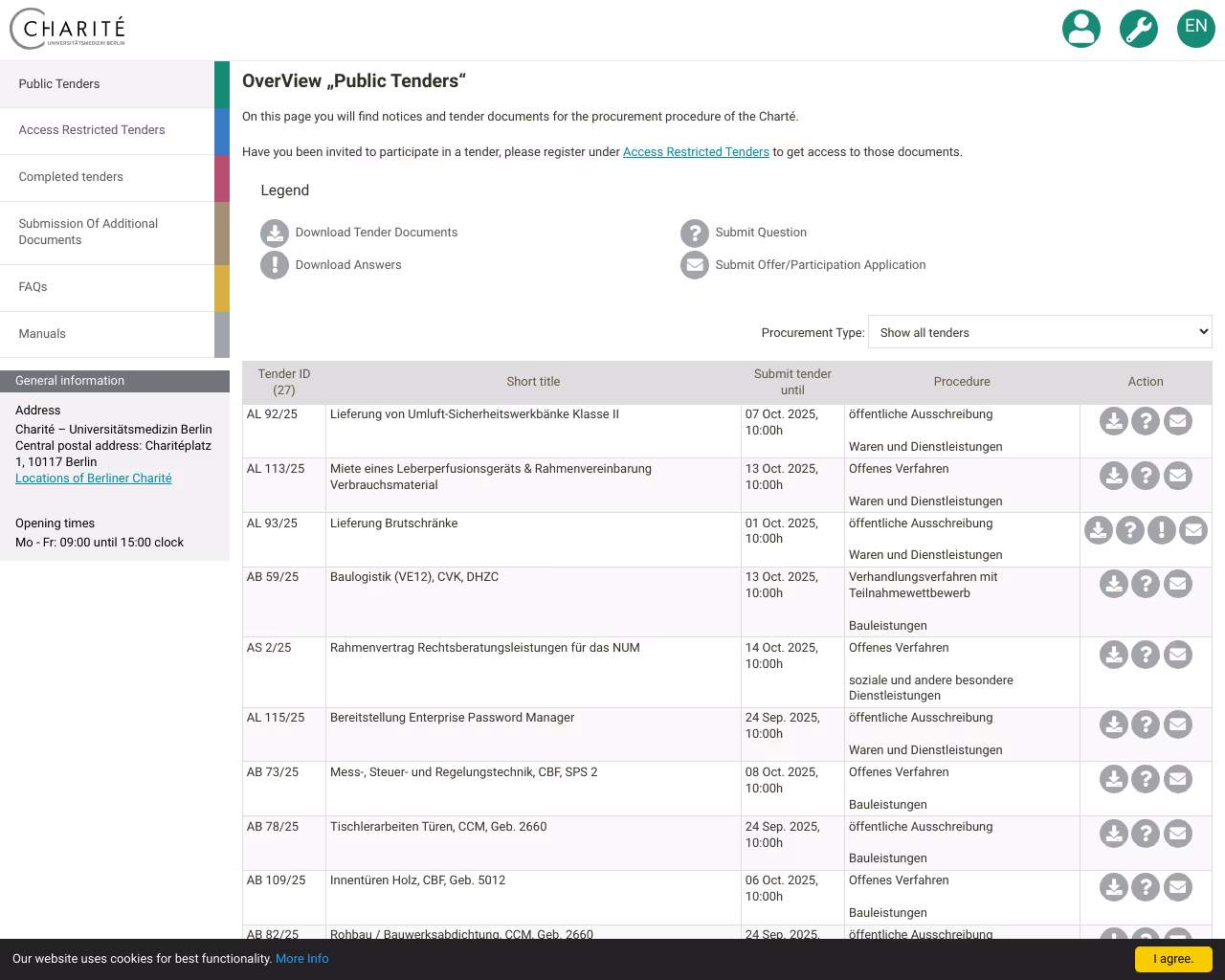
Task: Submit a question for AS 2/25
Action: click(1146, 655)
